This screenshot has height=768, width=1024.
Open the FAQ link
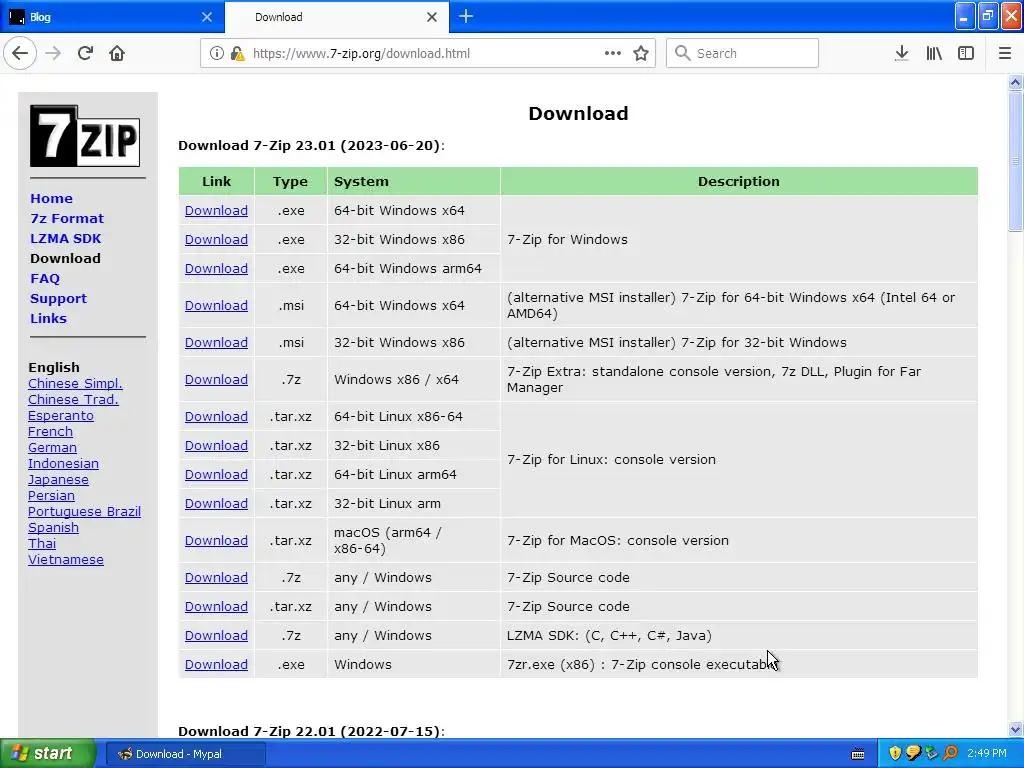[45, 279]
